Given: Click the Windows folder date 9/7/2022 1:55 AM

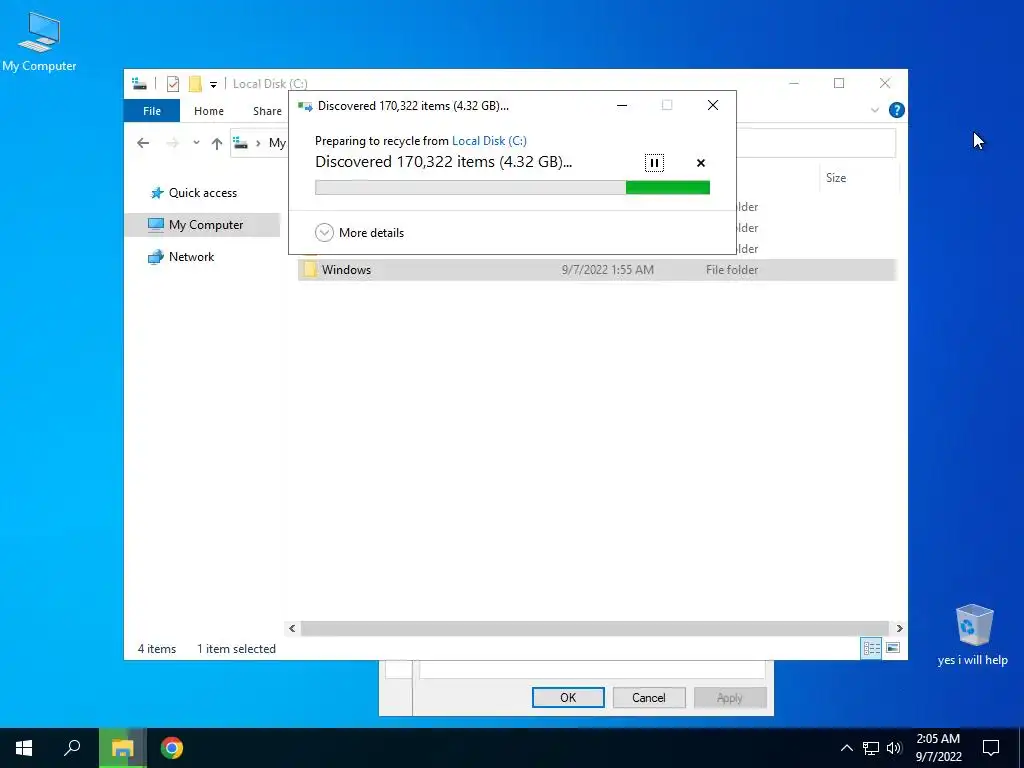Looking at the screenshot, I should 607,270.
